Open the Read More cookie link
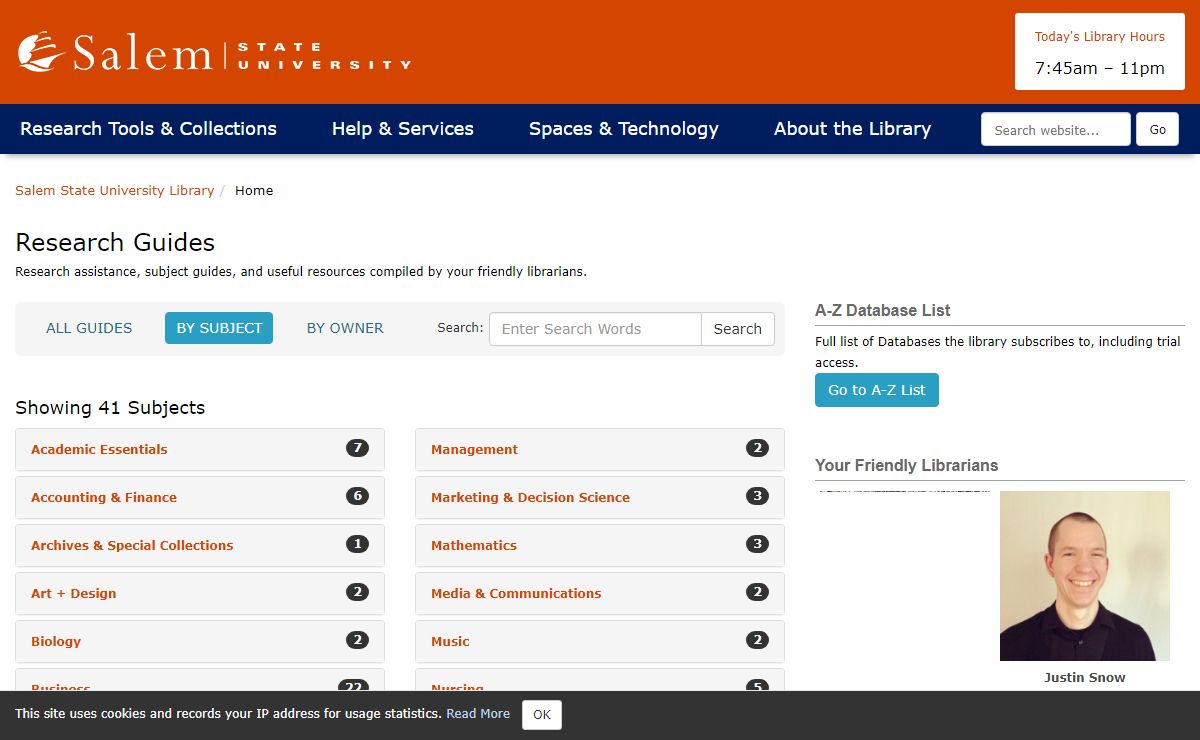 point(478,714)
